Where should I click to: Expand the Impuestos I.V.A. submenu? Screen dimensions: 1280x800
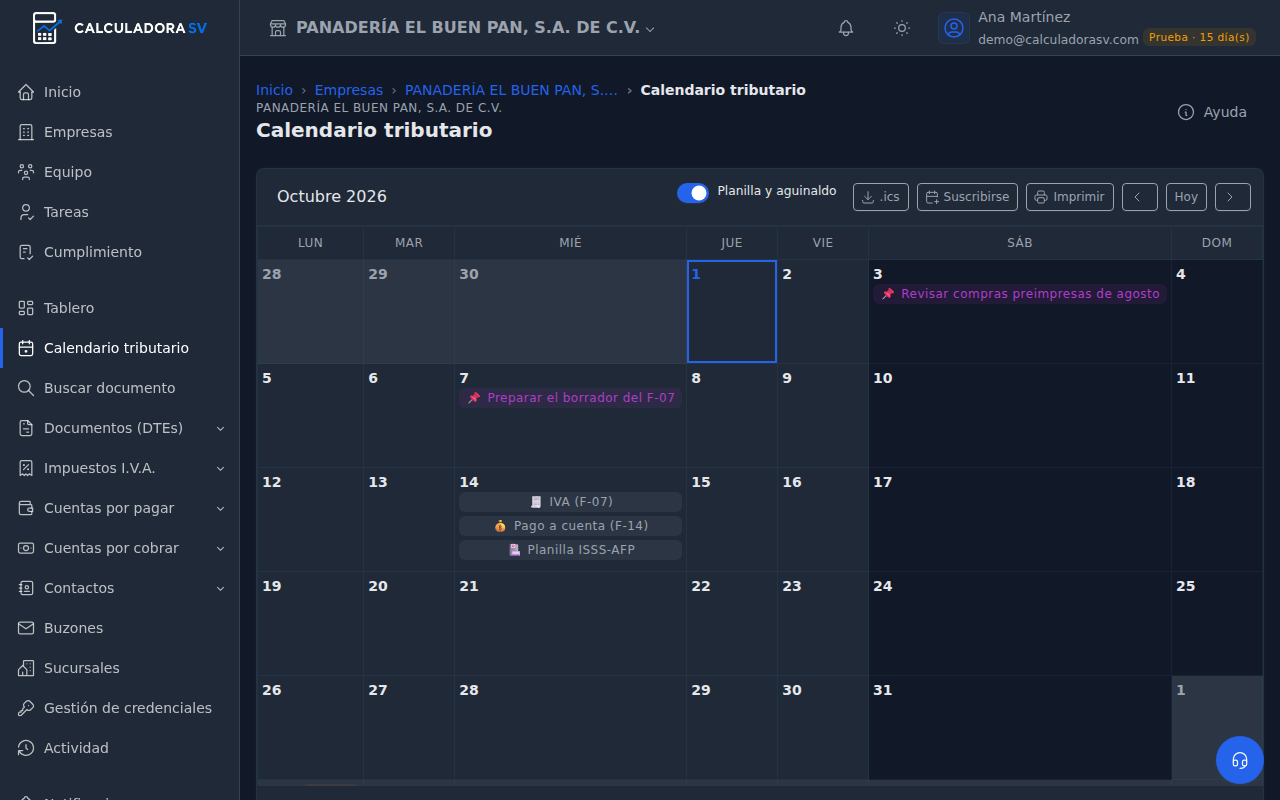(x=221, y=468)
